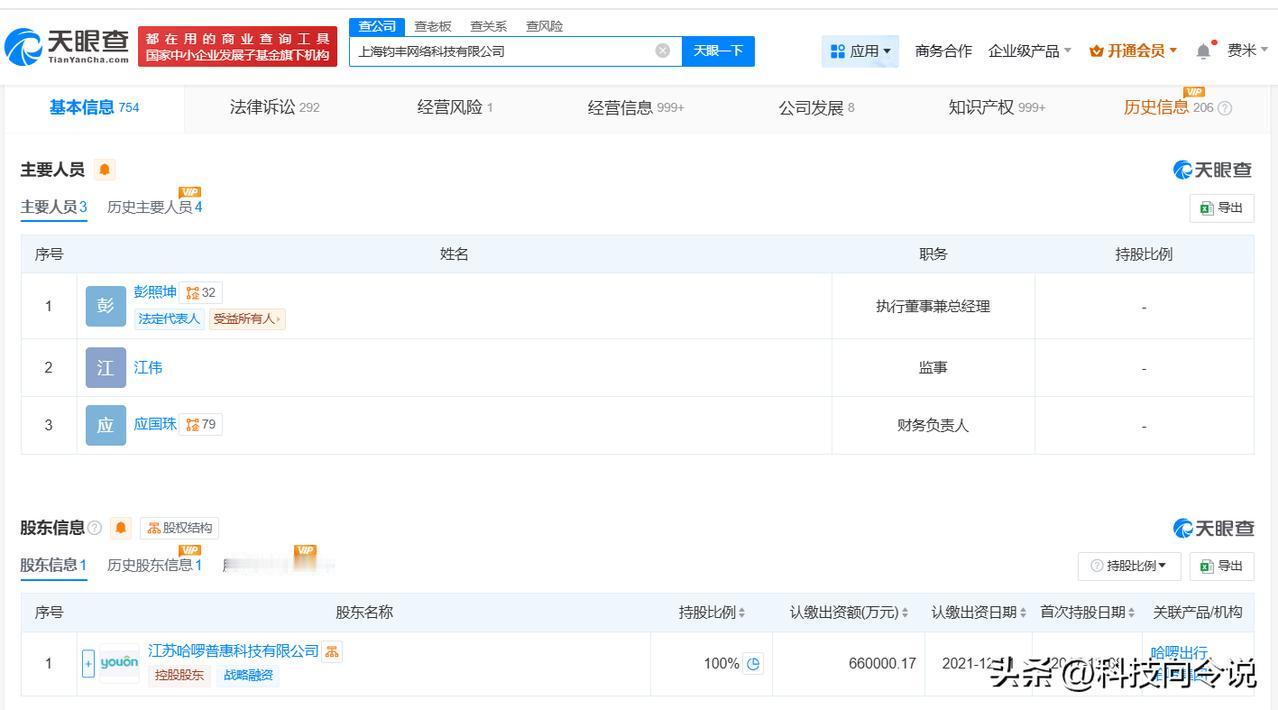Open 应国珠 relationship count 79 badge
The width and height of the screenshot is (1278, 710).
pos(201,424)
